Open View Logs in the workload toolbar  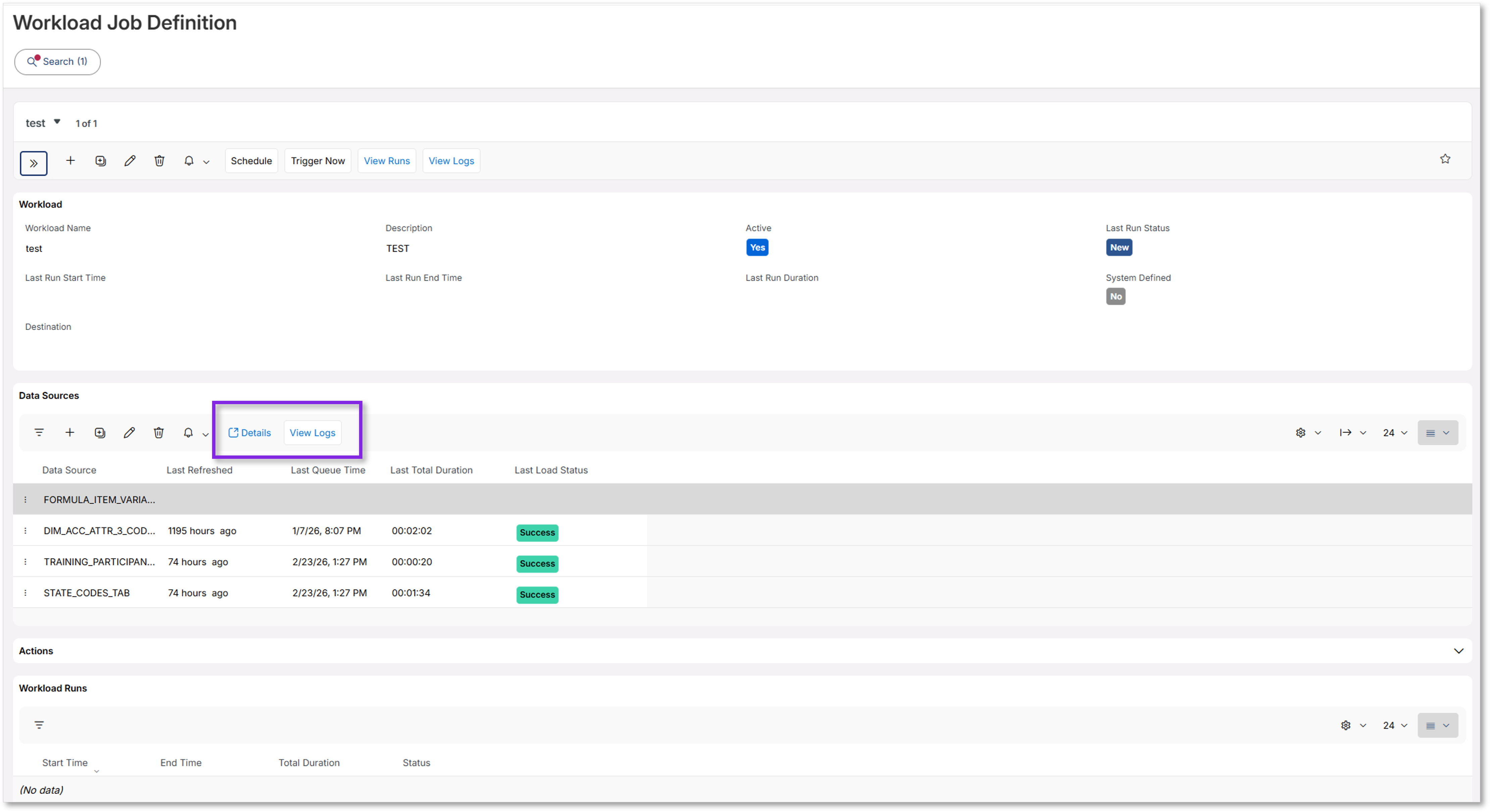pos(451,161)
